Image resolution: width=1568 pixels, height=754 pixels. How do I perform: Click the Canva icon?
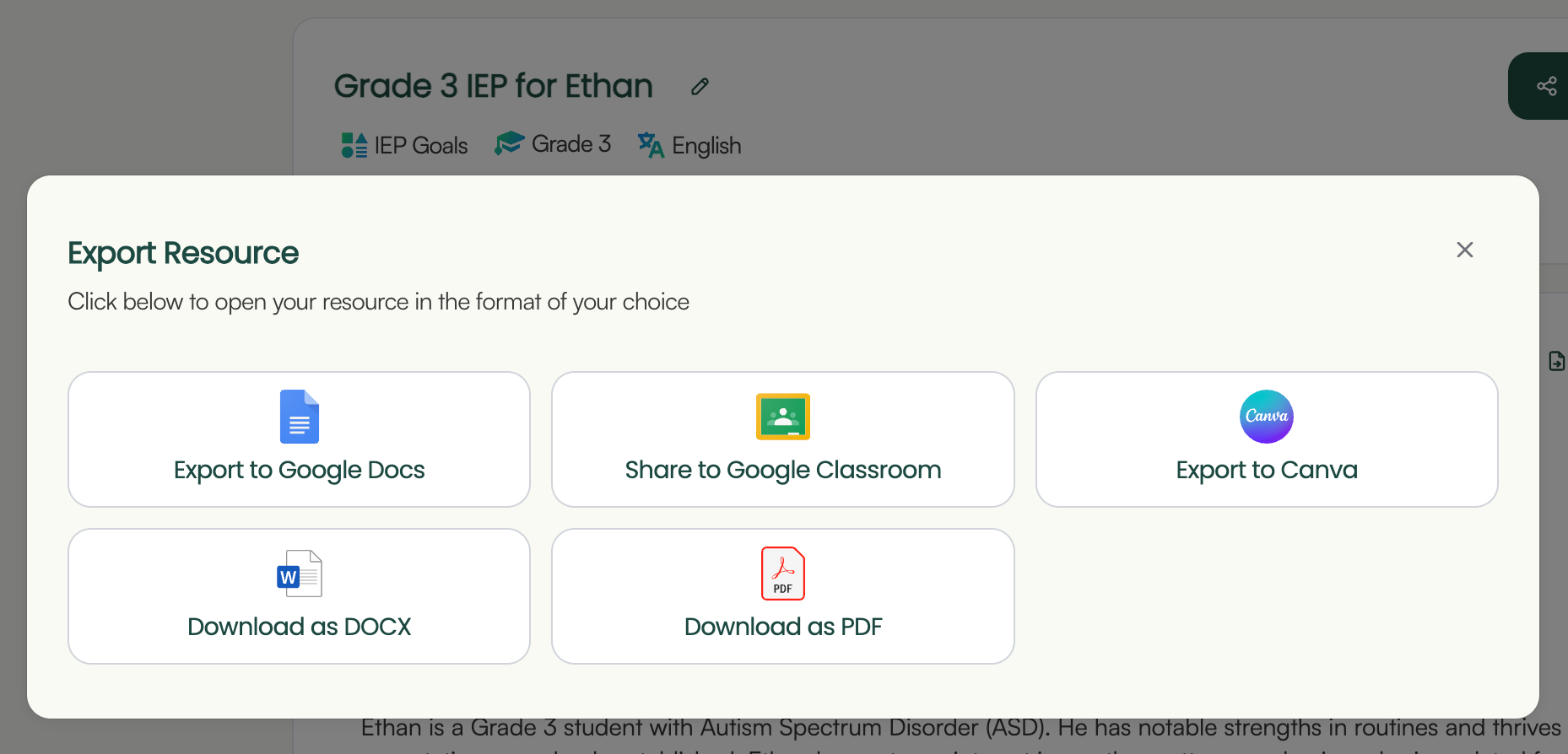[1266, 416]
